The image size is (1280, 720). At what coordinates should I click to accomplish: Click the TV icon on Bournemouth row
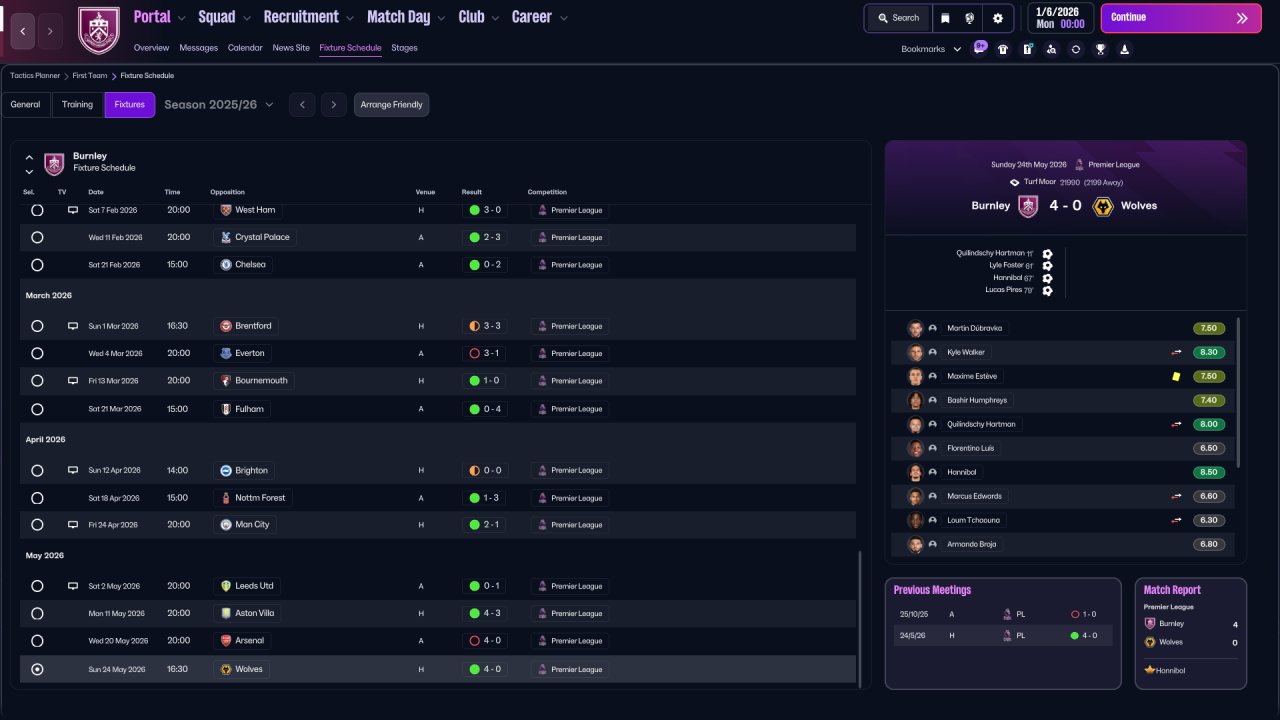pos(72,381)
